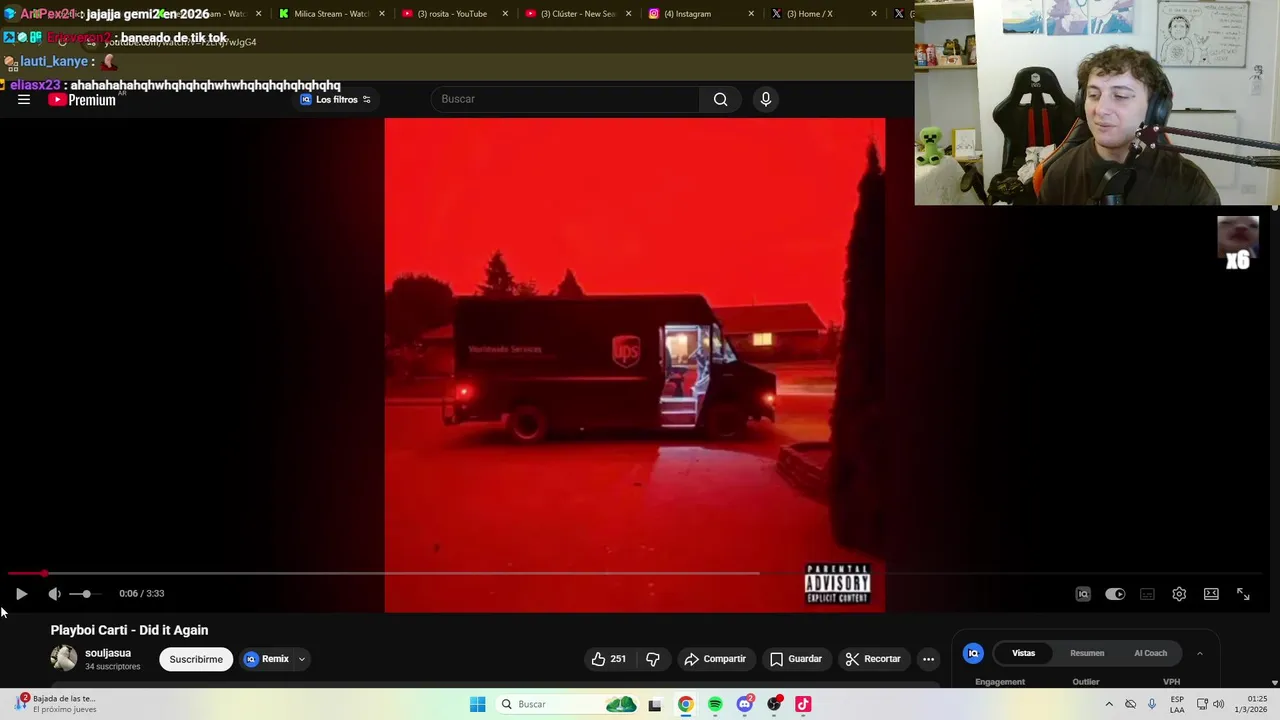The image size is (1280, 720).
Task: Go to YouTube Premium home logo
Action: [x=82, y=99]
